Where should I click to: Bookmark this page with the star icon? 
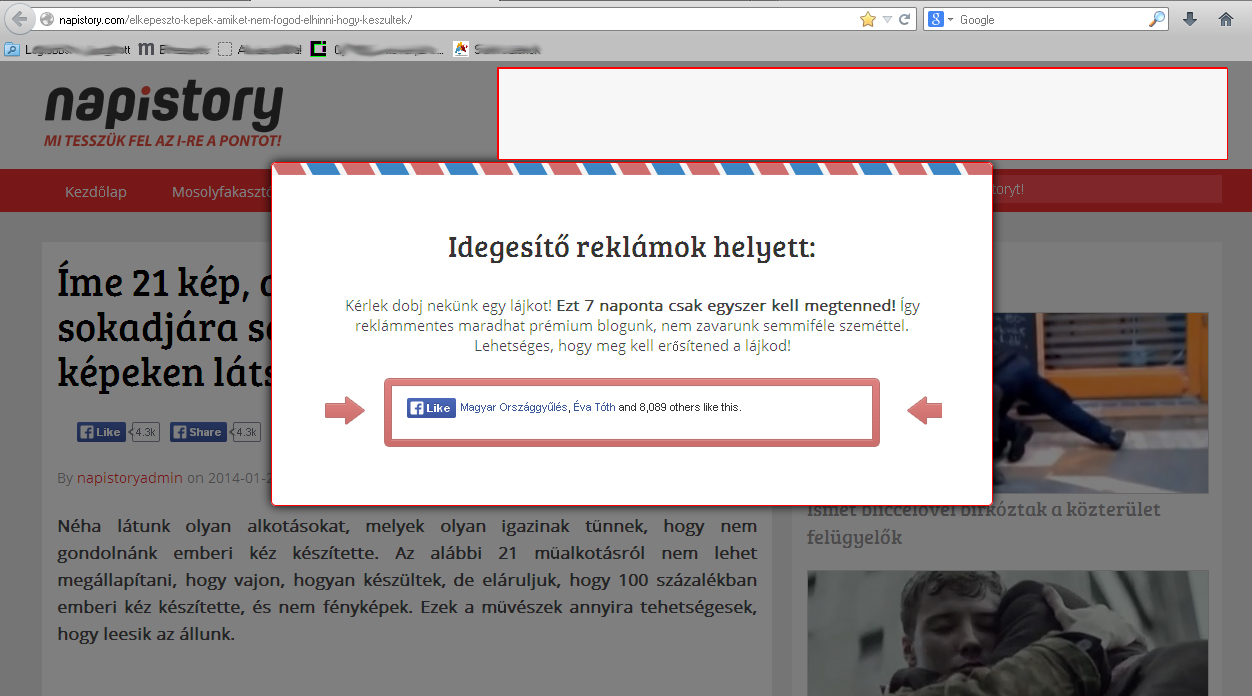click(867, 19)
